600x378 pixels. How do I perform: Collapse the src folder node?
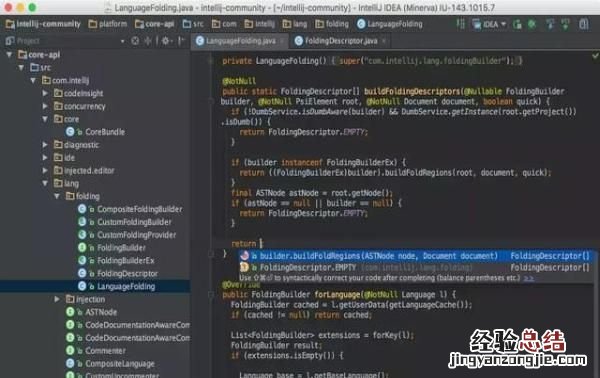coord(21,68)
